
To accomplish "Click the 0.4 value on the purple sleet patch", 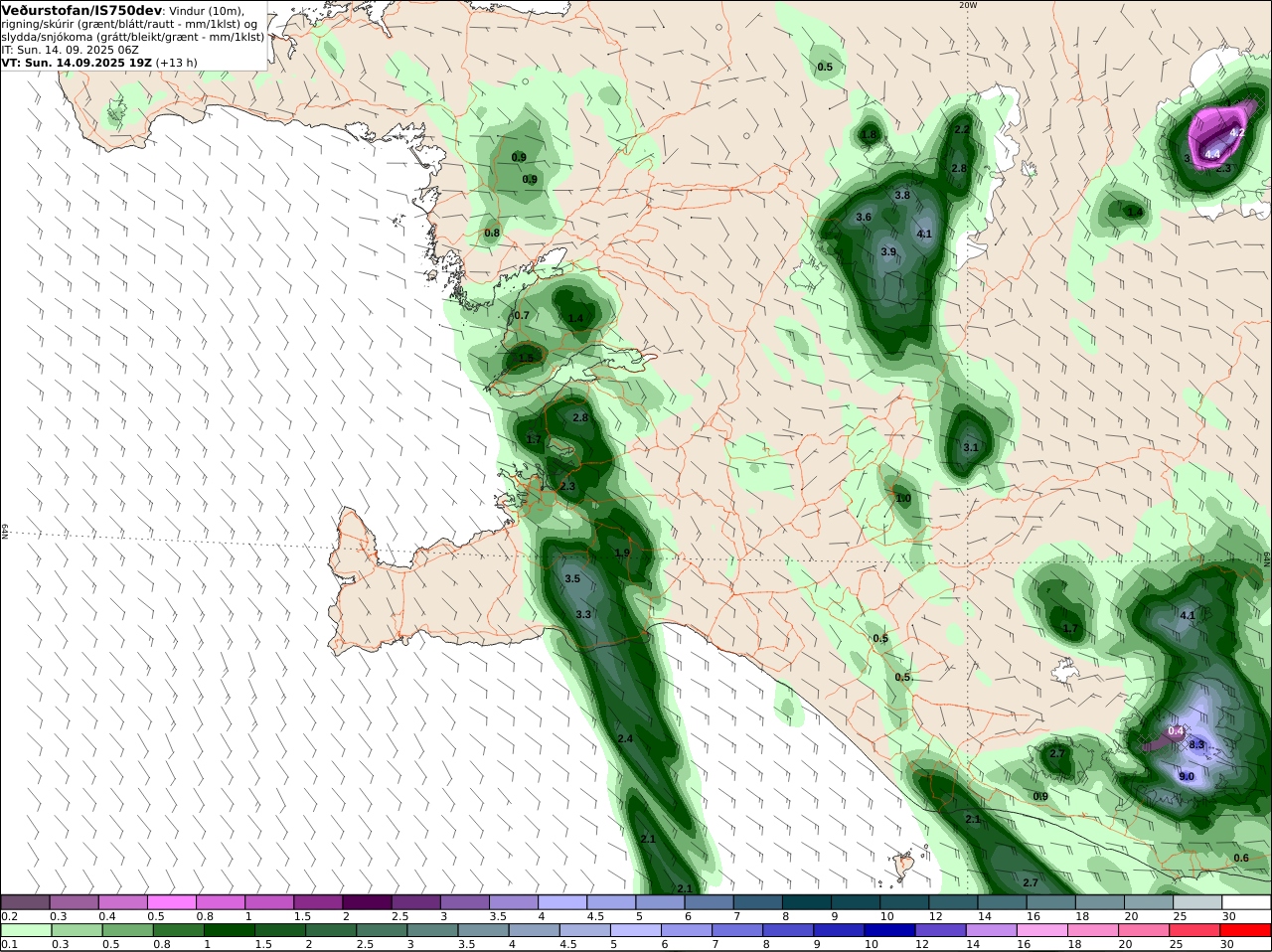I will tap(1176, 731).
